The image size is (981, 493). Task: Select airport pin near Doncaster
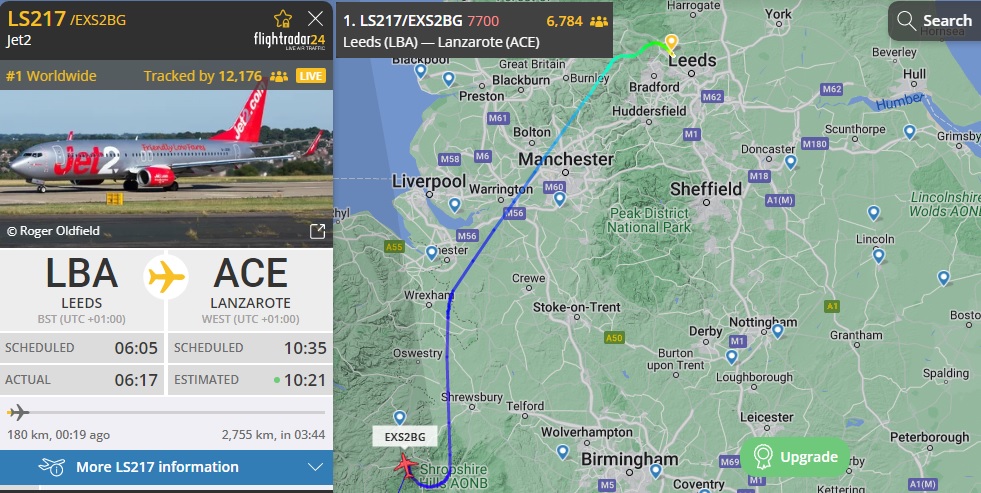coord(791,162)
